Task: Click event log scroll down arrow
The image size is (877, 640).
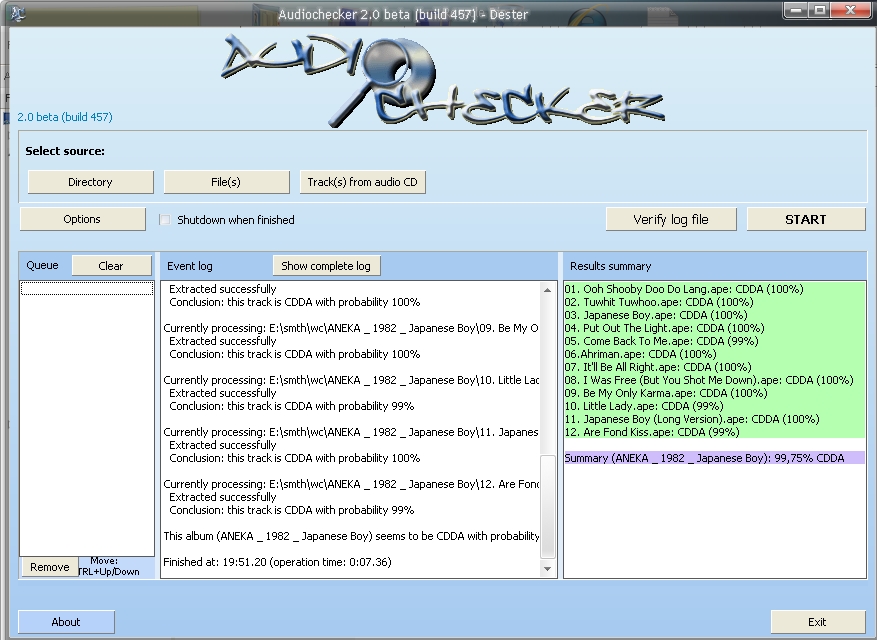Action: pos(547,568)
